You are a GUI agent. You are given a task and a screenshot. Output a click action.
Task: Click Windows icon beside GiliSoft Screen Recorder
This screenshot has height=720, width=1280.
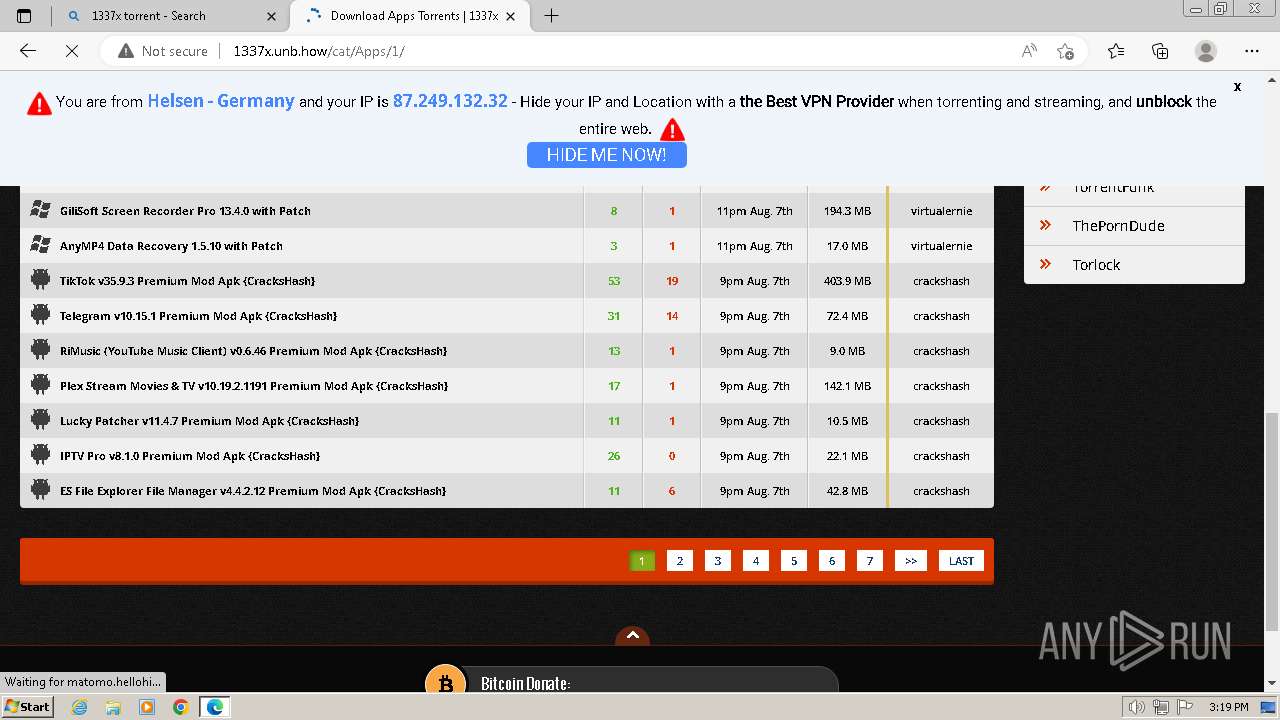40,210
